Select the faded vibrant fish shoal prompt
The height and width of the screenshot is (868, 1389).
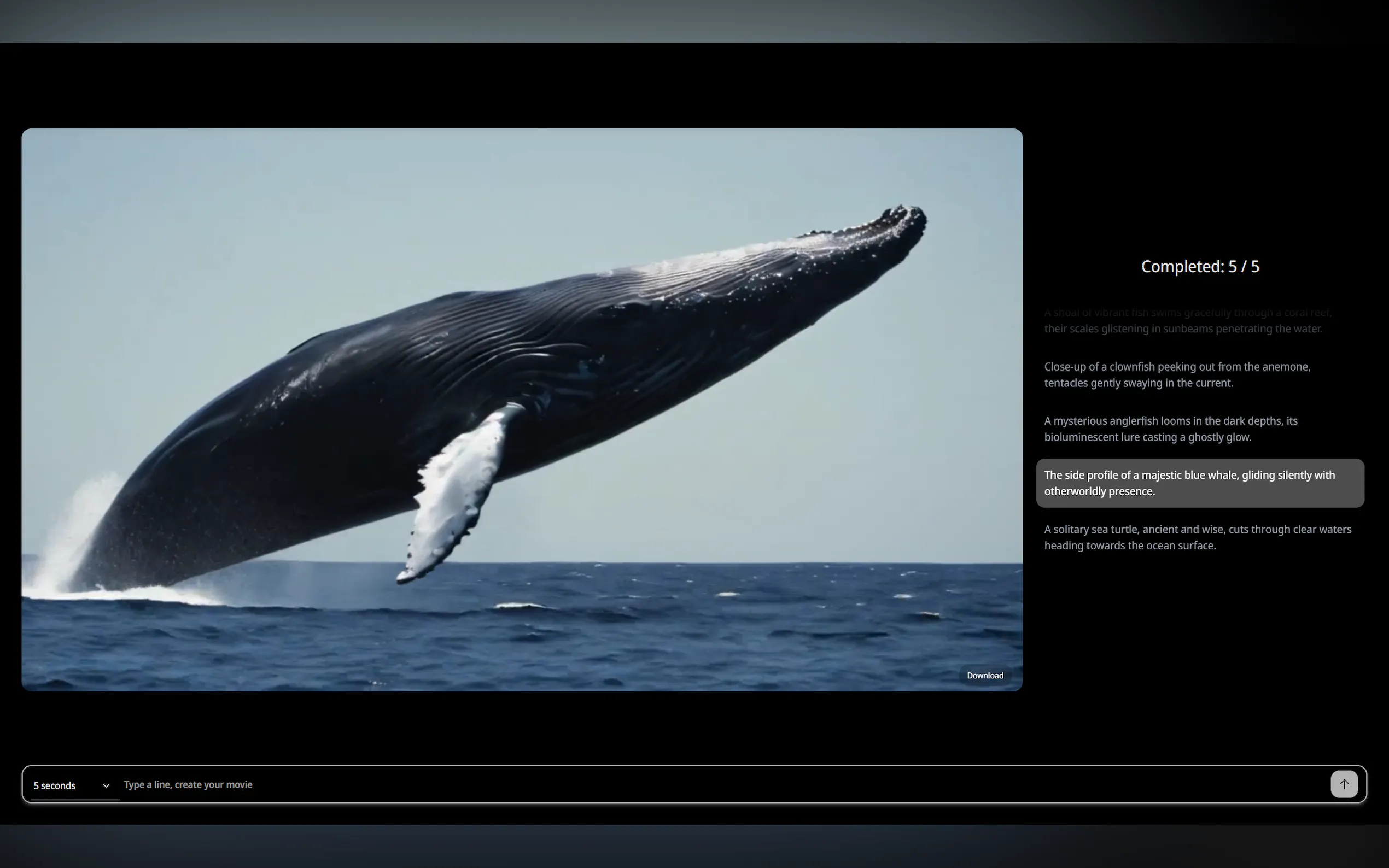(x=1187, y=320)
